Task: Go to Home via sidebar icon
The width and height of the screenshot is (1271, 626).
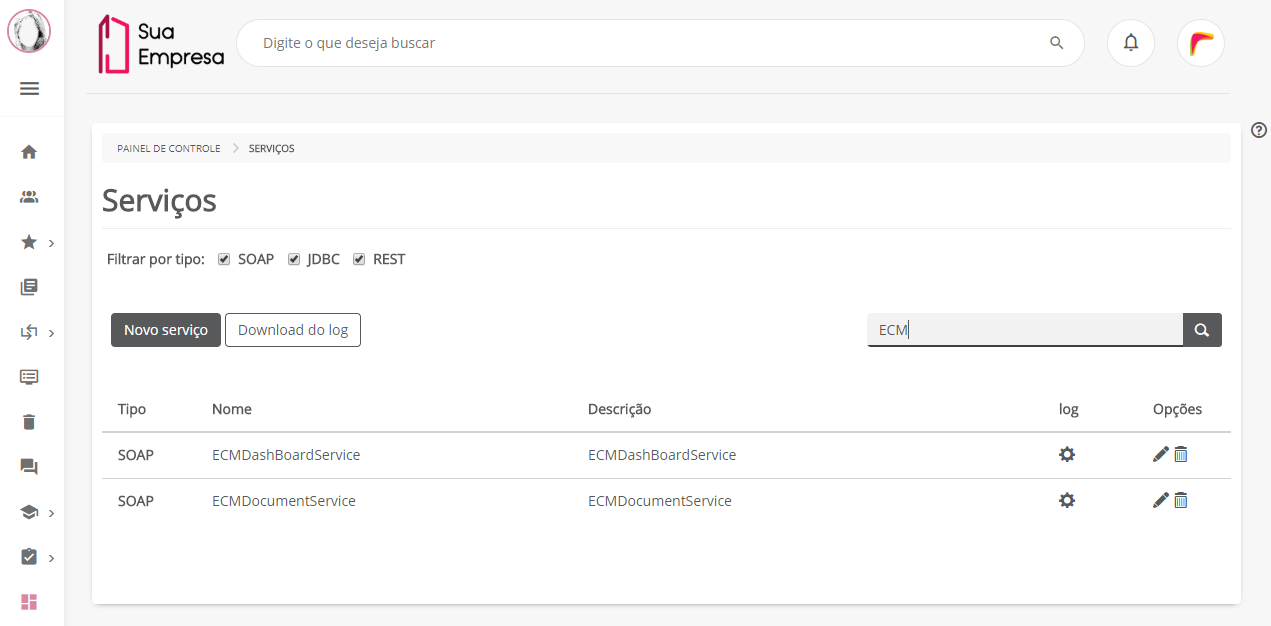Action: (x=29, y=152)
